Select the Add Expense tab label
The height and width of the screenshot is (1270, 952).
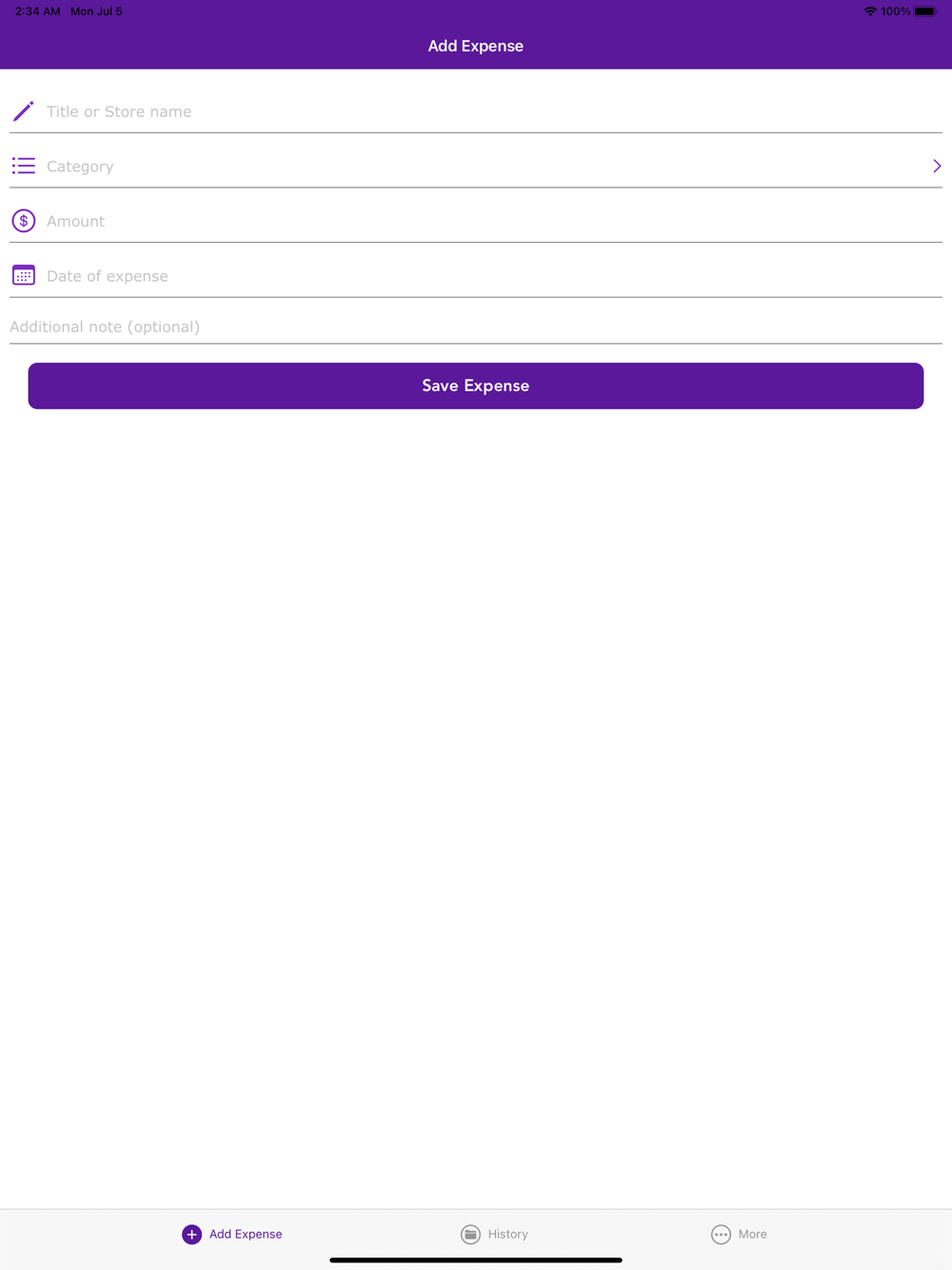coord(246,1234)
